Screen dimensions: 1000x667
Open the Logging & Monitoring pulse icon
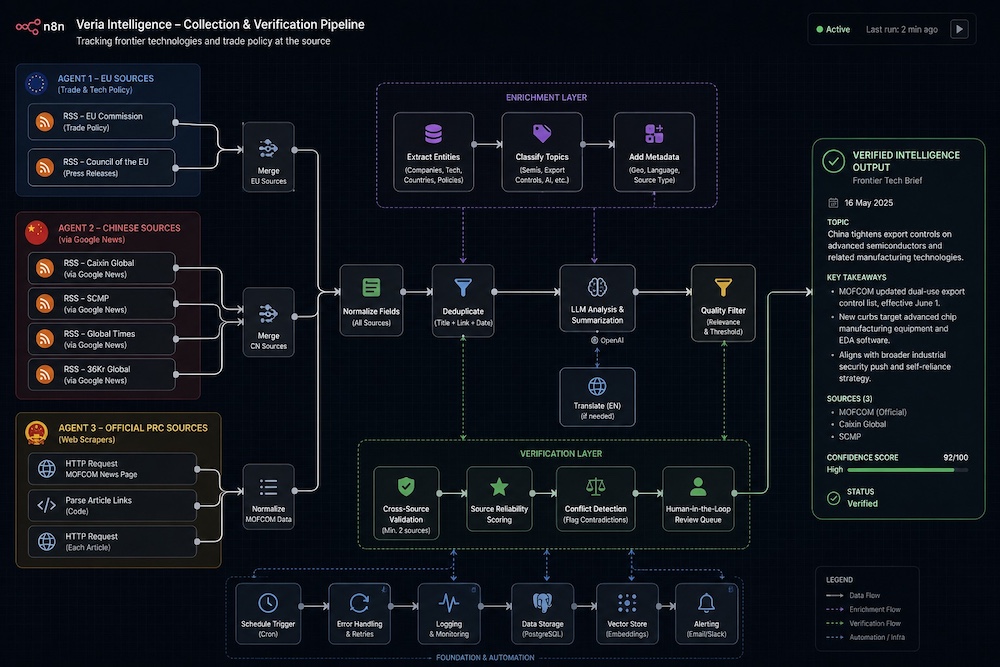449,603
